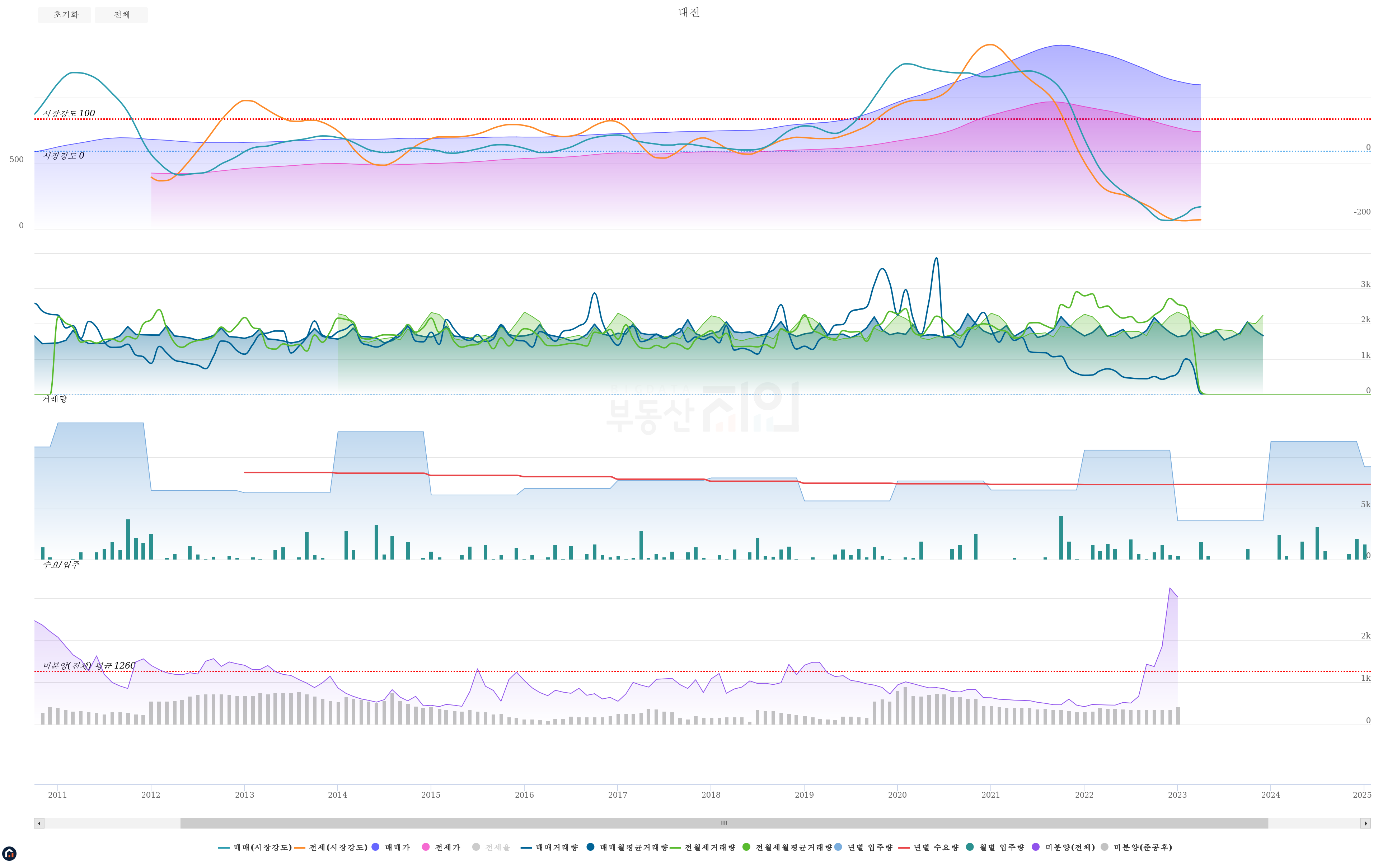Toggle 미분양(전체) purple legend circle
The width and height of the screenshot is (1378, 868).
point(1036,847)
